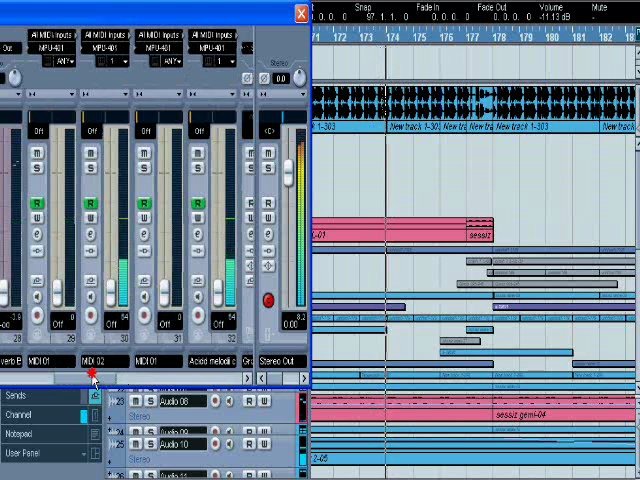This screenshot has height=480, width=640.
Task: Mute the MIDI 02 mixer channel
Action: pos(91,153)
